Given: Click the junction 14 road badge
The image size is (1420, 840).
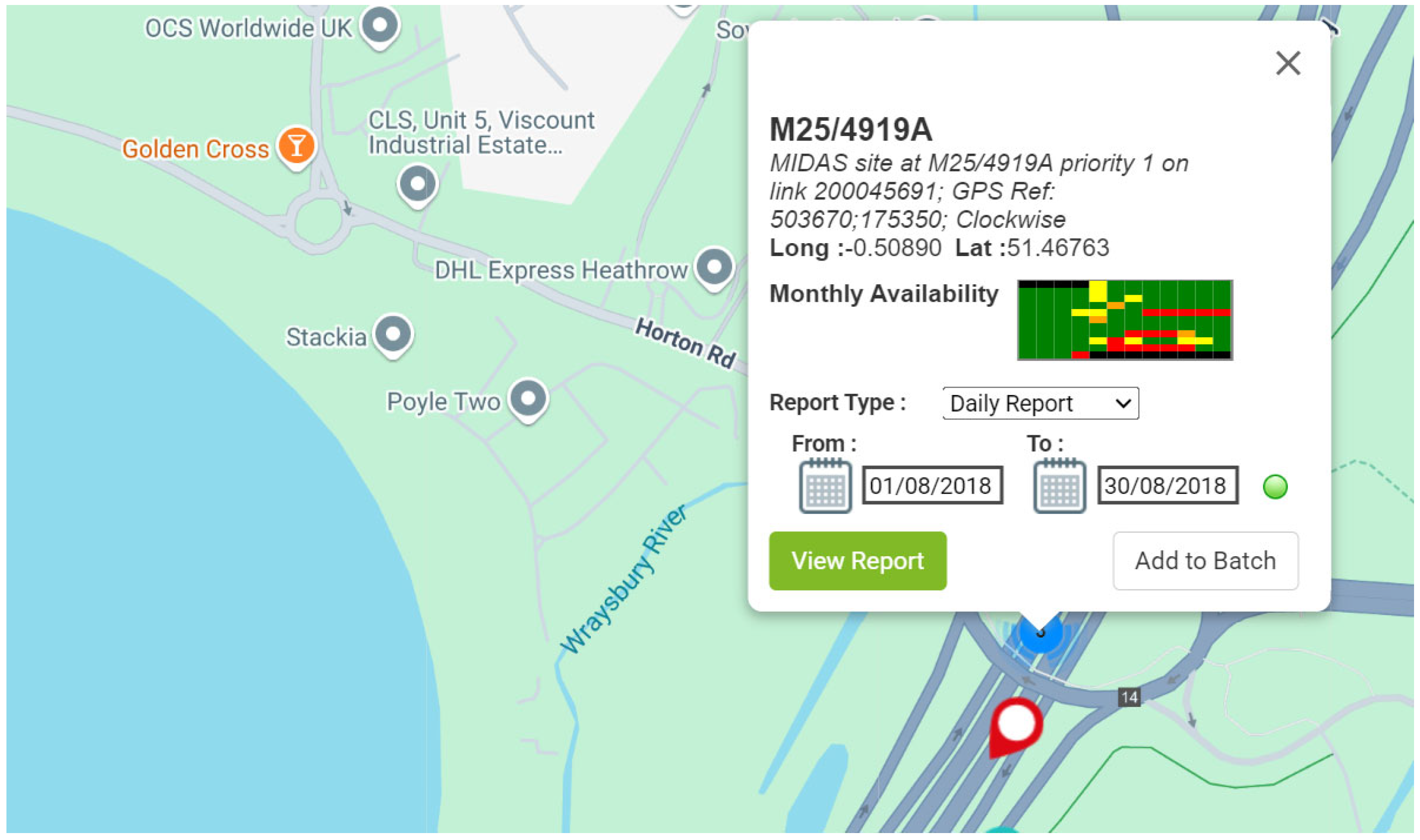Looking at the screenshot, I should (x=1129, y=698).
